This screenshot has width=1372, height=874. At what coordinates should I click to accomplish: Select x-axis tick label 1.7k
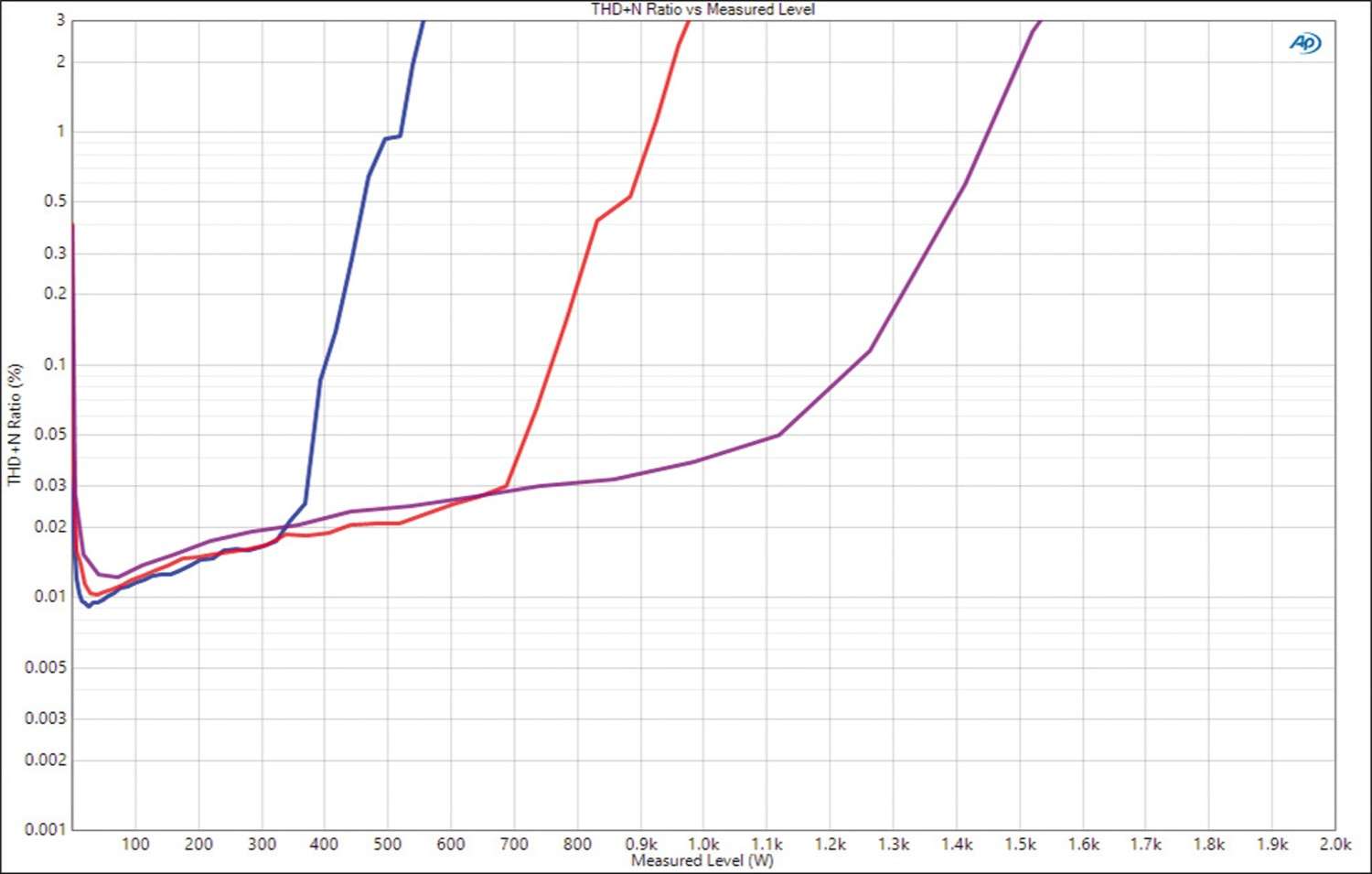[x=1145, y=844]
